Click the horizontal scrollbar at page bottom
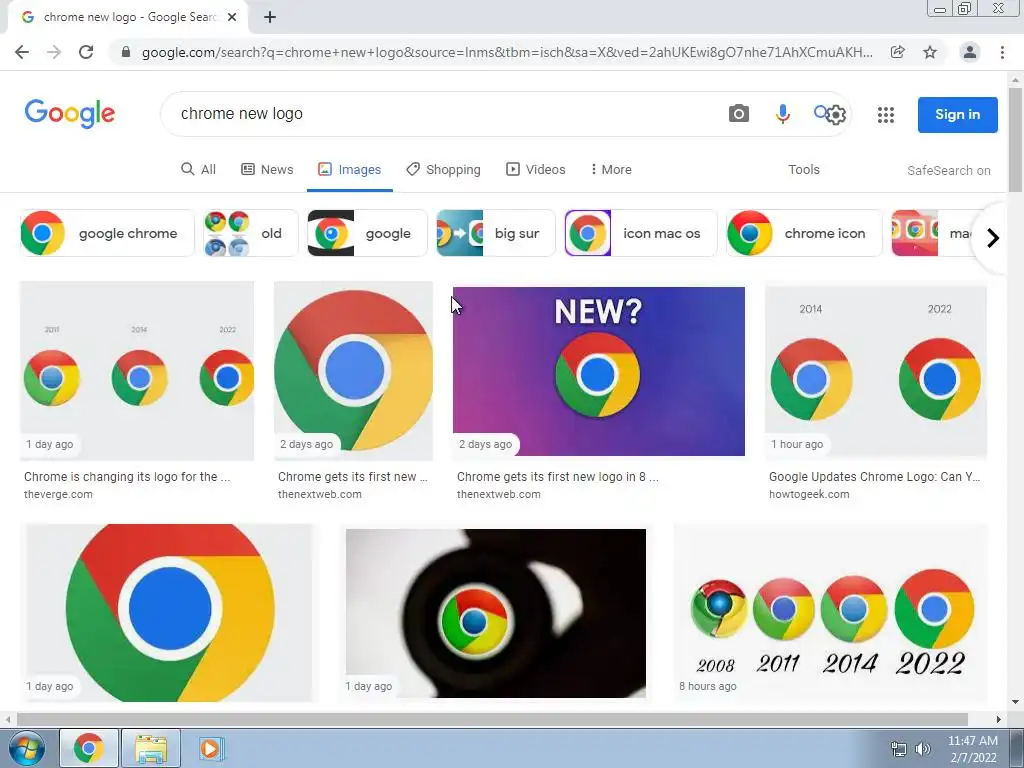1024x768 pixels. pos(492,719)
